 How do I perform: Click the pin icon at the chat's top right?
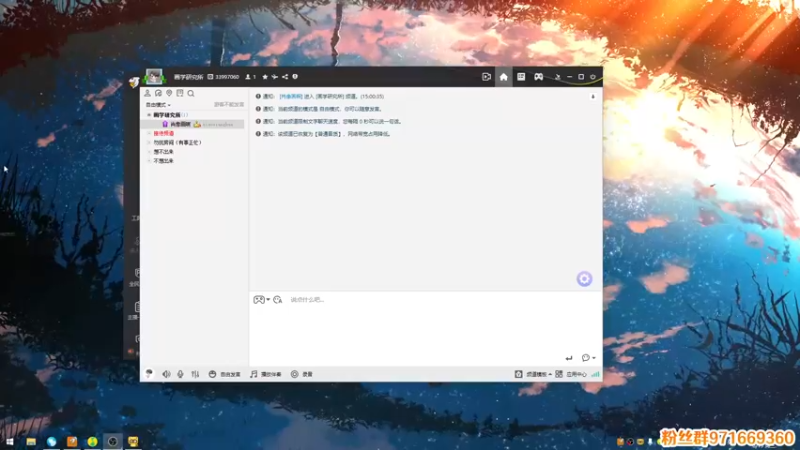(593, 96)
